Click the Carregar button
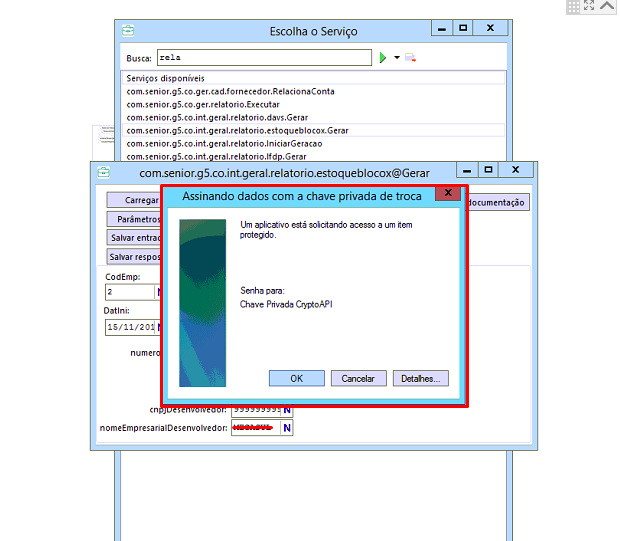The image size is (620, 541). (x=133, y=201)
